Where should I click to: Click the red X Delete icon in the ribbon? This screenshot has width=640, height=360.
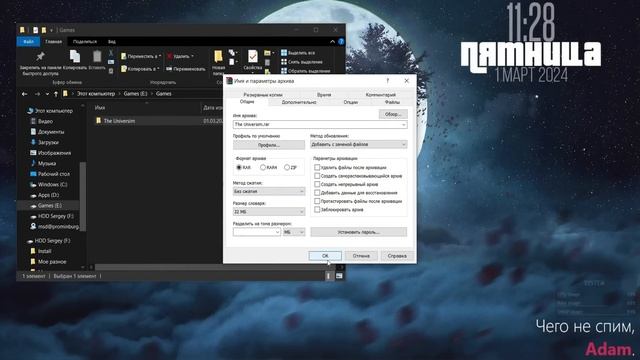[x=170, y=56]
